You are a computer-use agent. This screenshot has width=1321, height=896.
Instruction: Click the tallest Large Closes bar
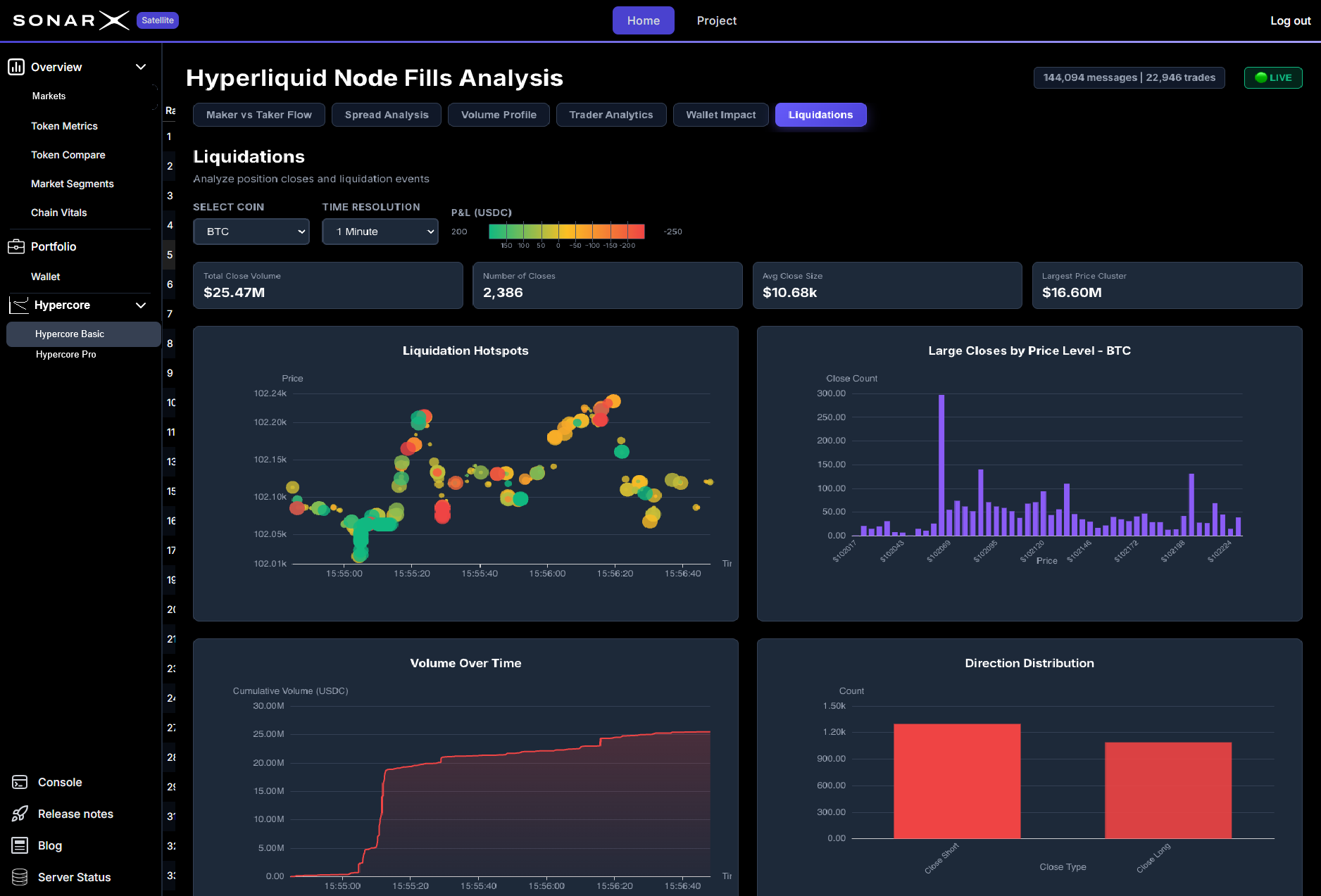pos(941,465)
